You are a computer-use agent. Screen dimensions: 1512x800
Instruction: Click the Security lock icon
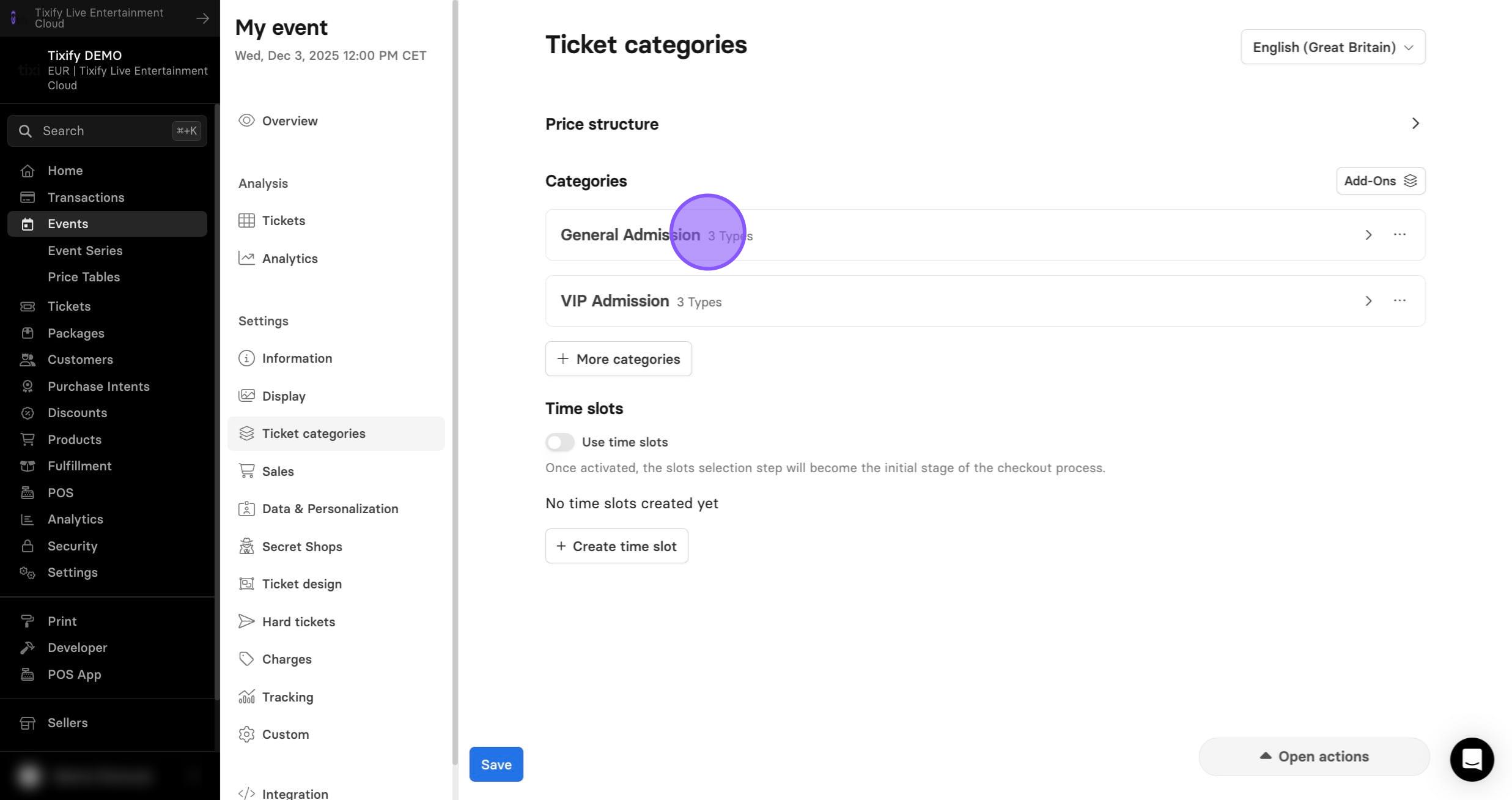point(28,546)
